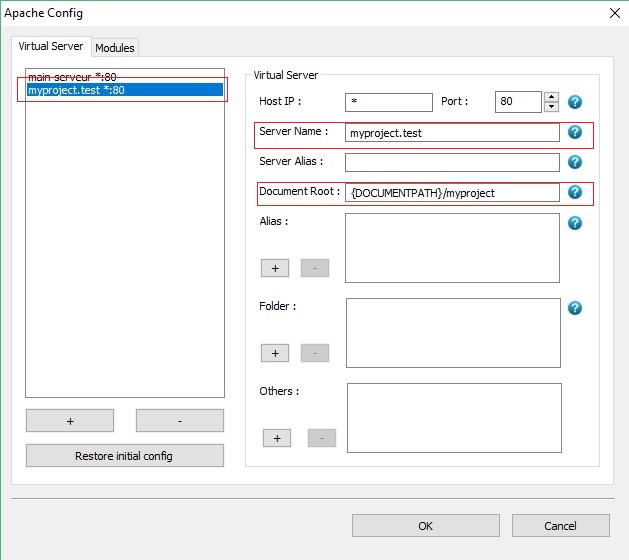Viewport: 629px width, 560px height.
Task: Add an Others entry with plus button
Action: pos(277,438)
